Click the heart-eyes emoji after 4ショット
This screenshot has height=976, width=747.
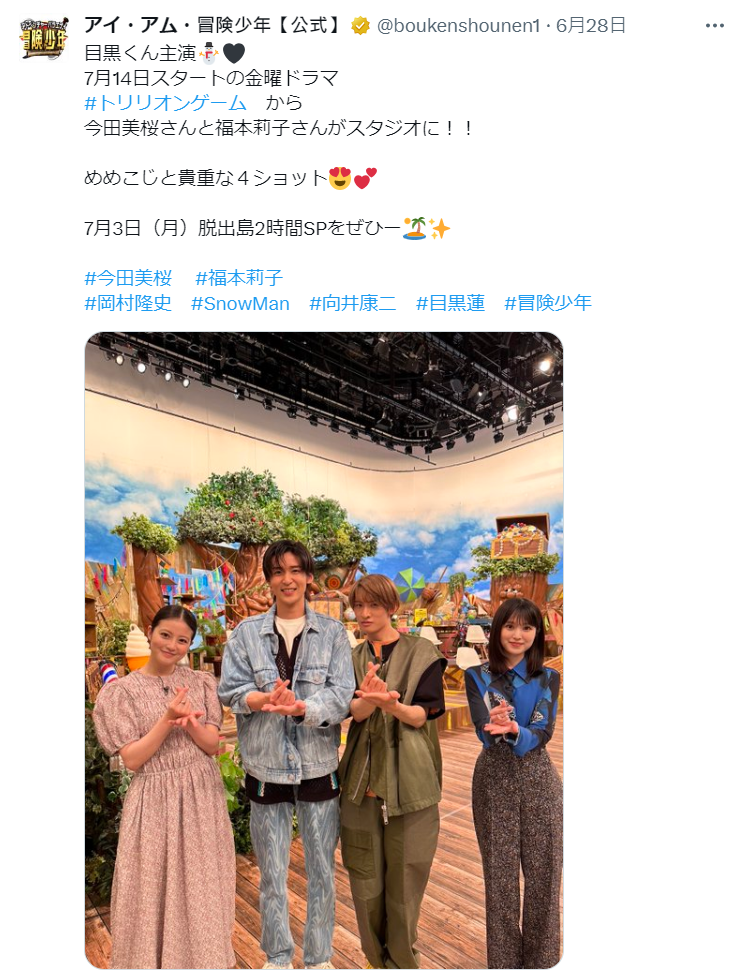coord(340,179)
